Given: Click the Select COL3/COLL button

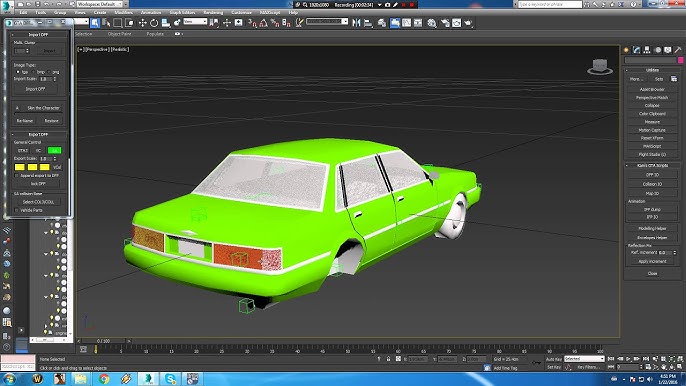Looking at the screenshot, I should [38, 202].
